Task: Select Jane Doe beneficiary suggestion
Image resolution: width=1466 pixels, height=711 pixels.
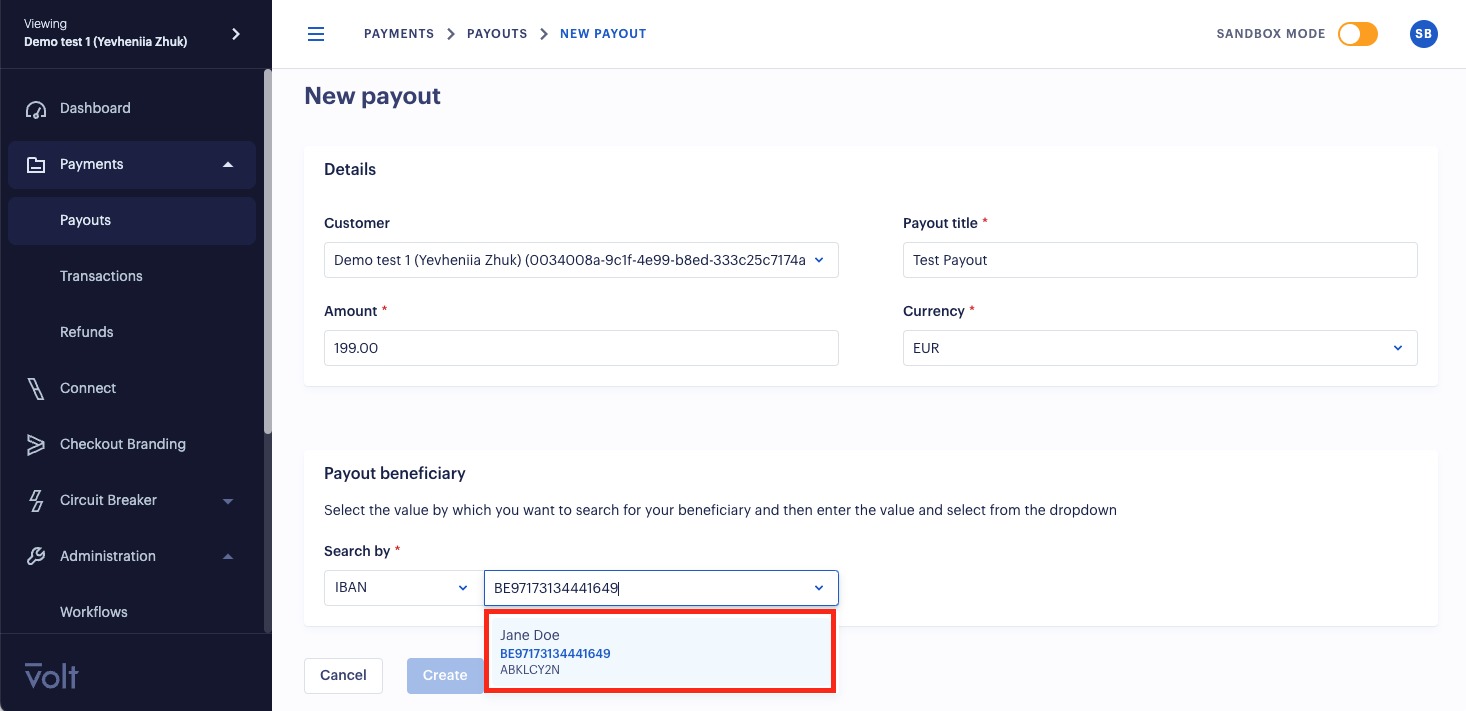Action: click(659, 652)
